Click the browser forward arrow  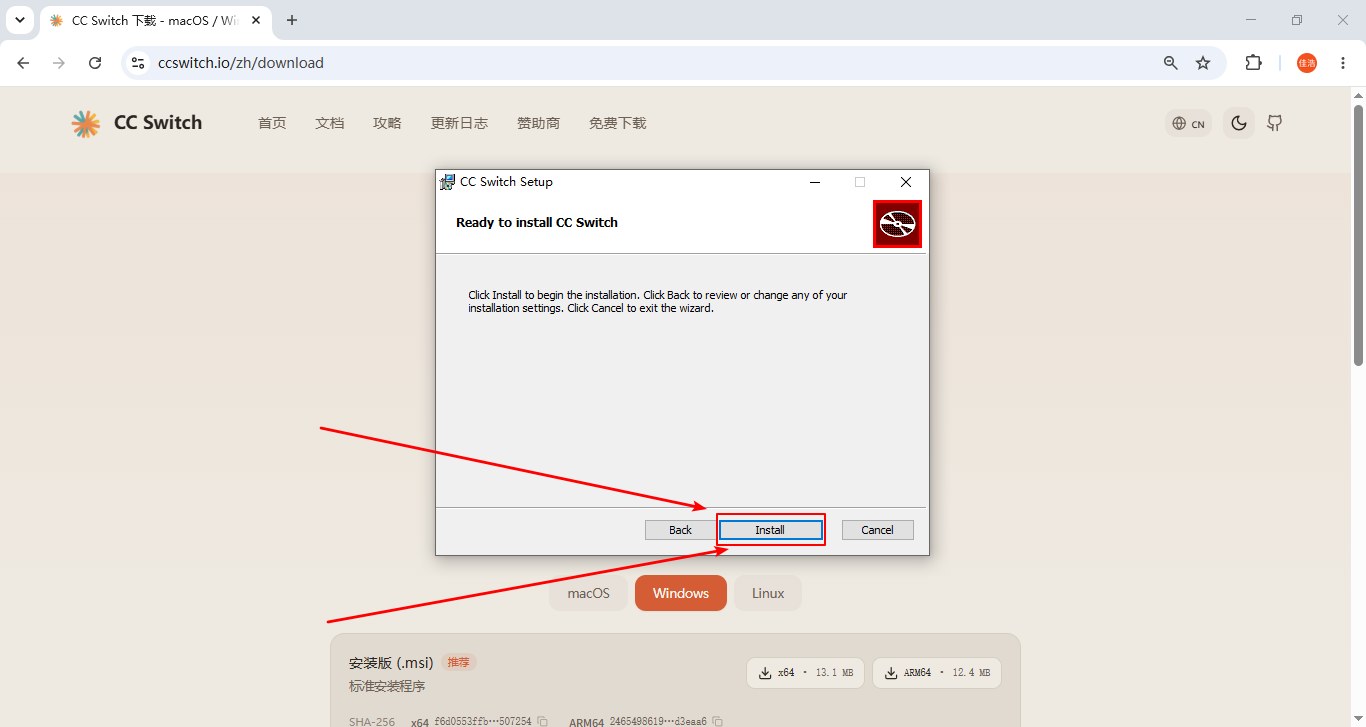click(x=59, y=63)
